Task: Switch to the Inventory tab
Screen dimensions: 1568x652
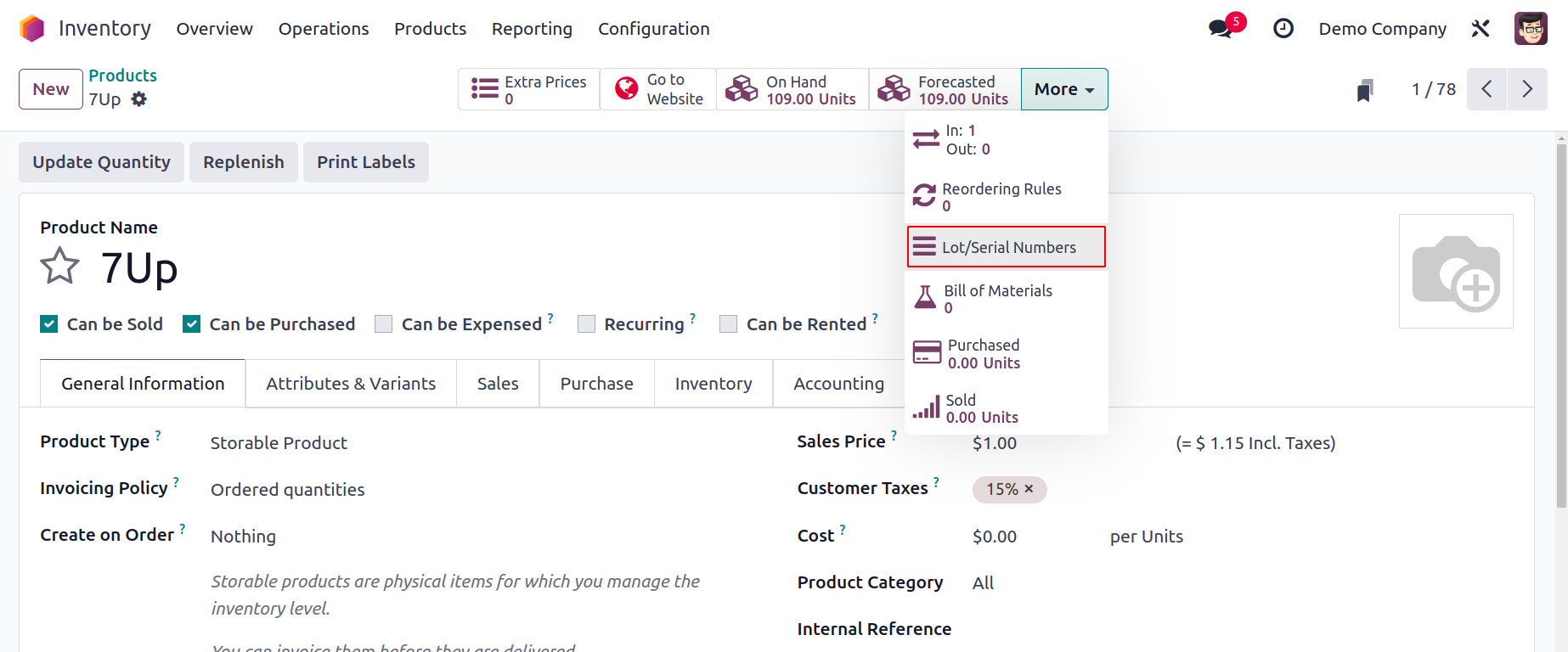Action: (x=713, y=384)
